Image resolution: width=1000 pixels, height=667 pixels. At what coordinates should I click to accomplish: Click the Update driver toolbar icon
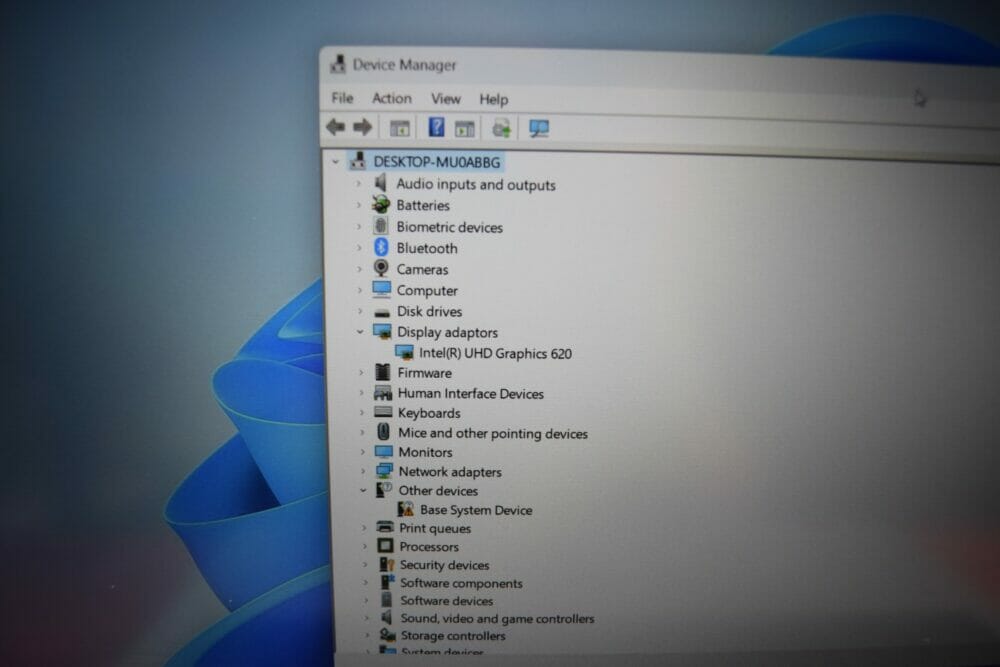pyautogui.click(x=501, y=128)
